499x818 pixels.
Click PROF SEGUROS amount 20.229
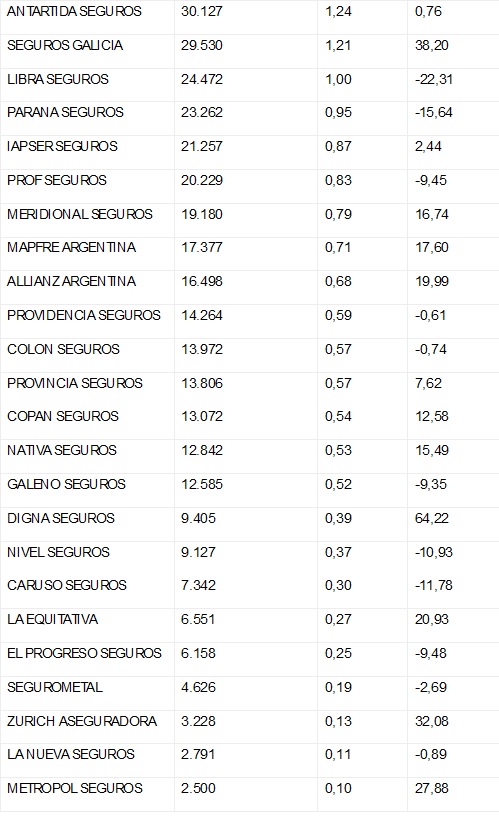pos(202,181)
